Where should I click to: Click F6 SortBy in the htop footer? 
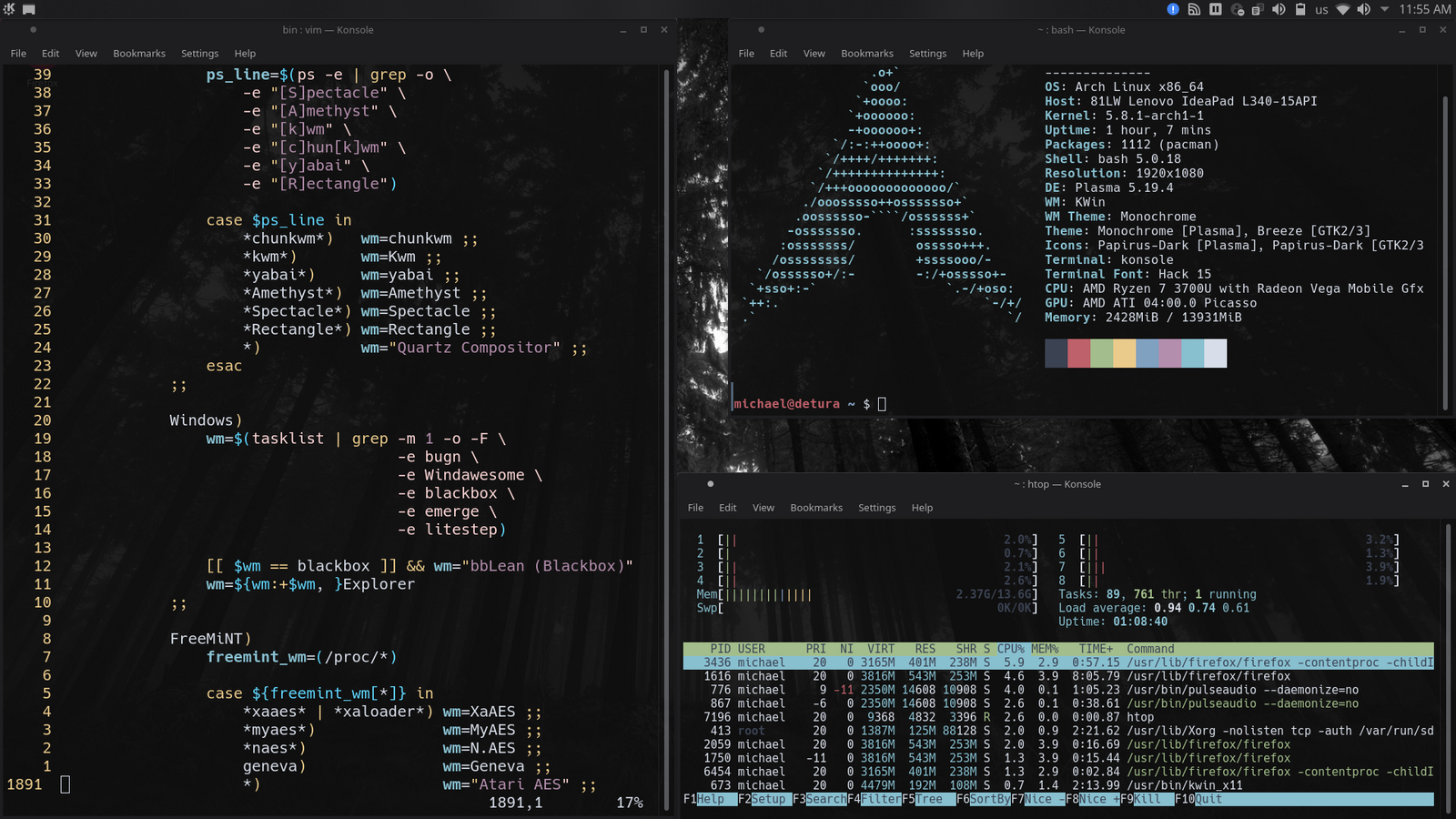pyautogui.click(x=984, y=799)
